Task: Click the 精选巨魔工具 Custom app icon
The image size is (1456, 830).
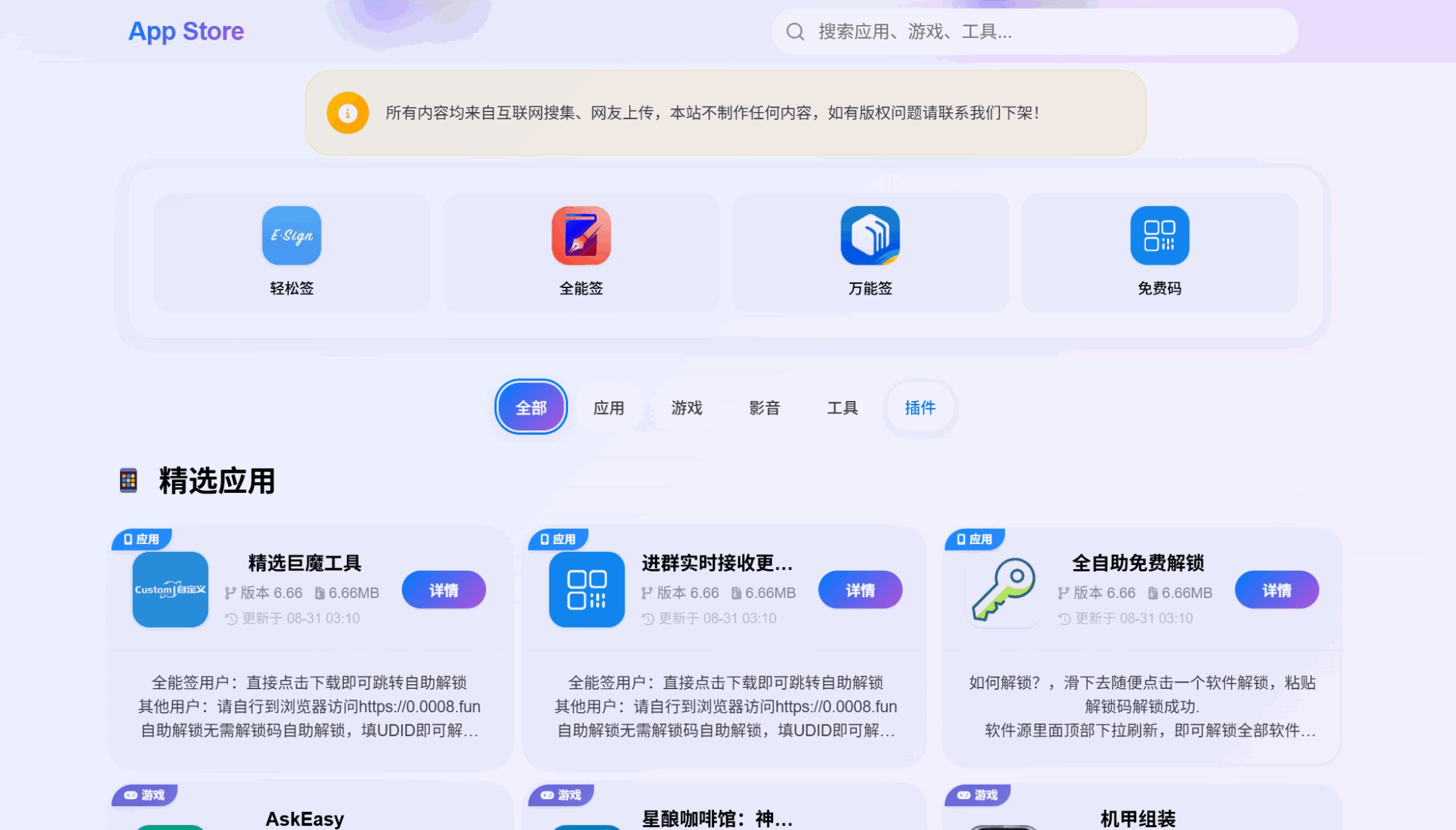Action: (x=170, y=589)
